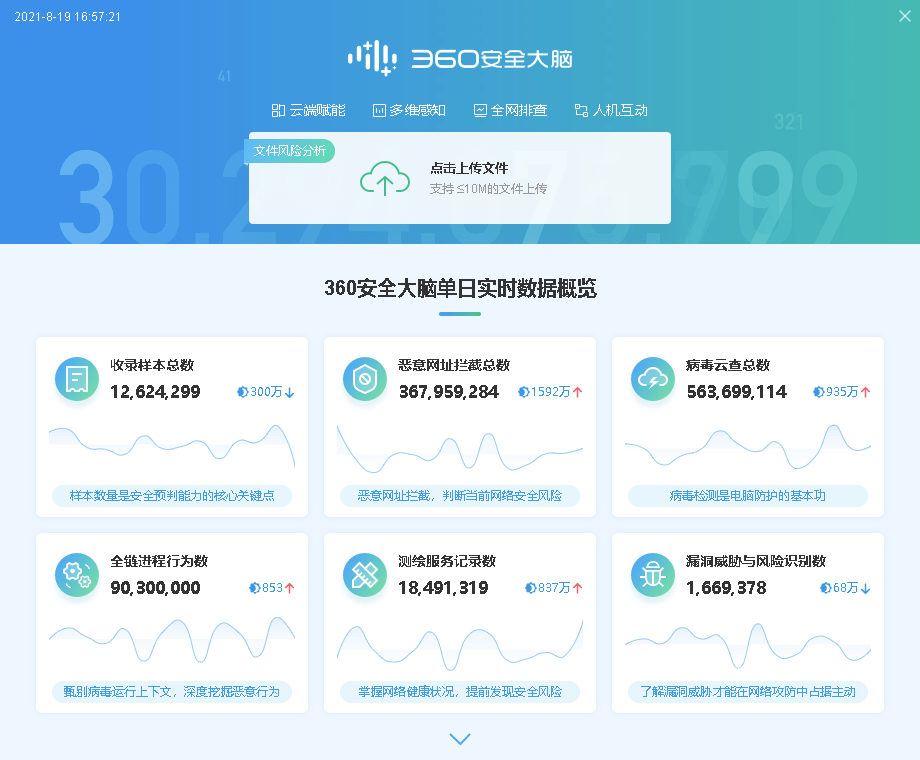Click the 1592万 upward trend indicator

(552, 393)
